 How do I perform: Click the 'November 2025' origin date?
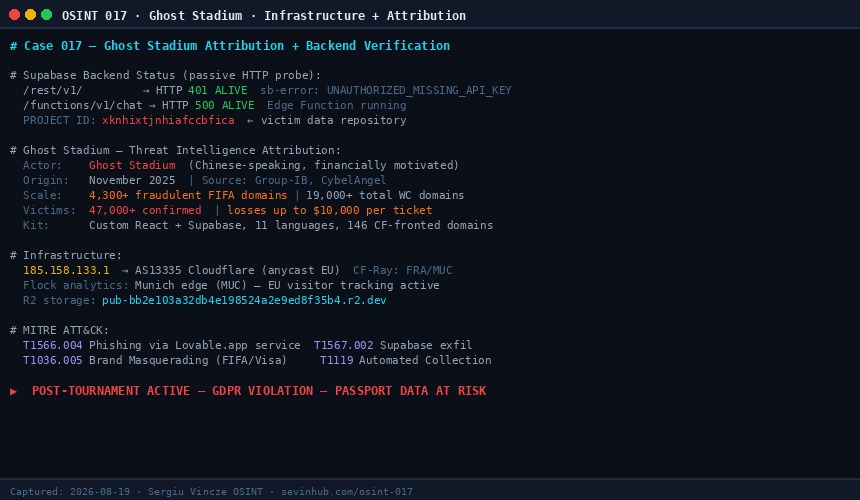(132, 180)
